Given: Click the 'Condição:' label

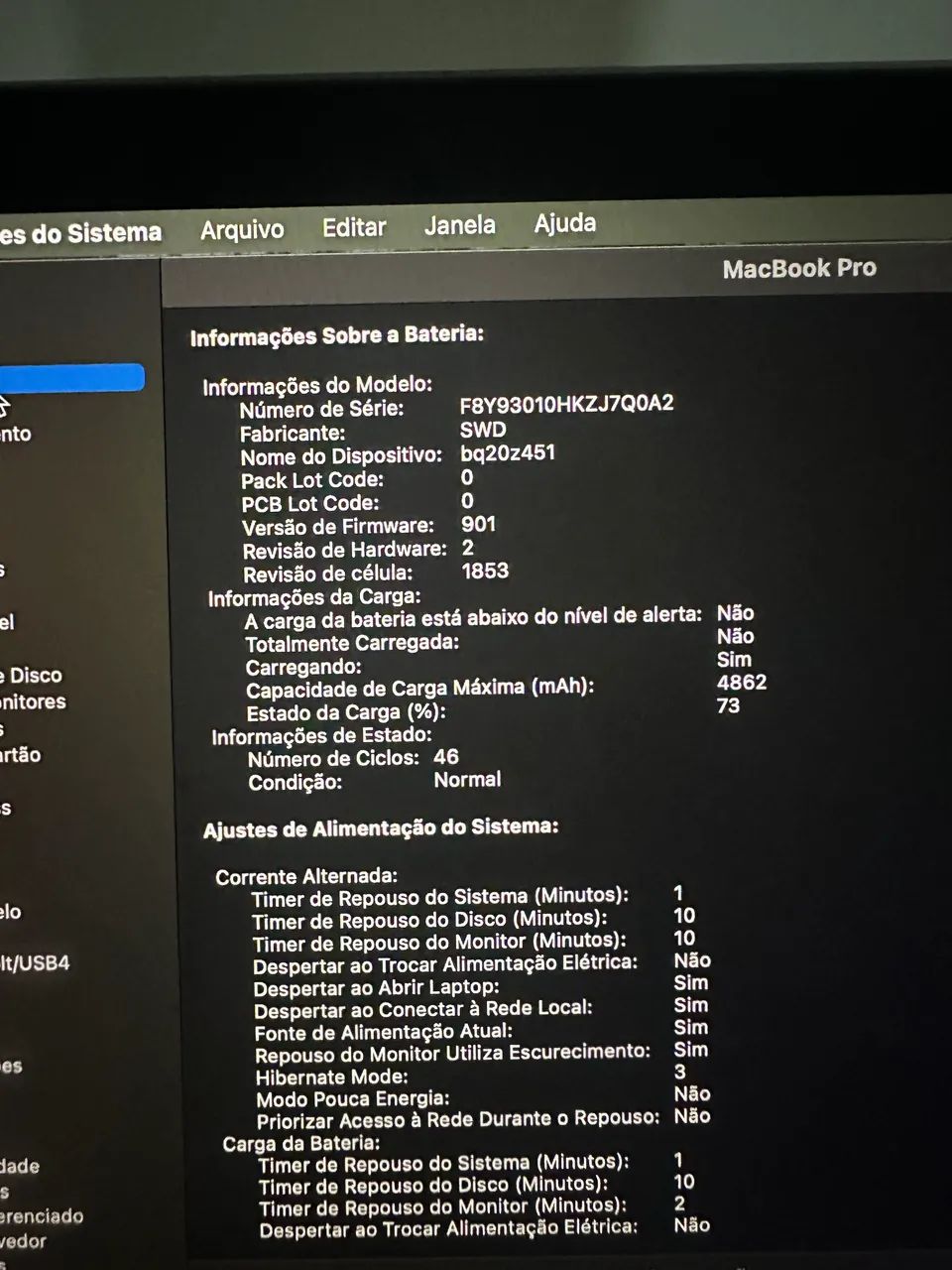Looking at the screenshot, I should pyautogui.click(x=296, y=782).
